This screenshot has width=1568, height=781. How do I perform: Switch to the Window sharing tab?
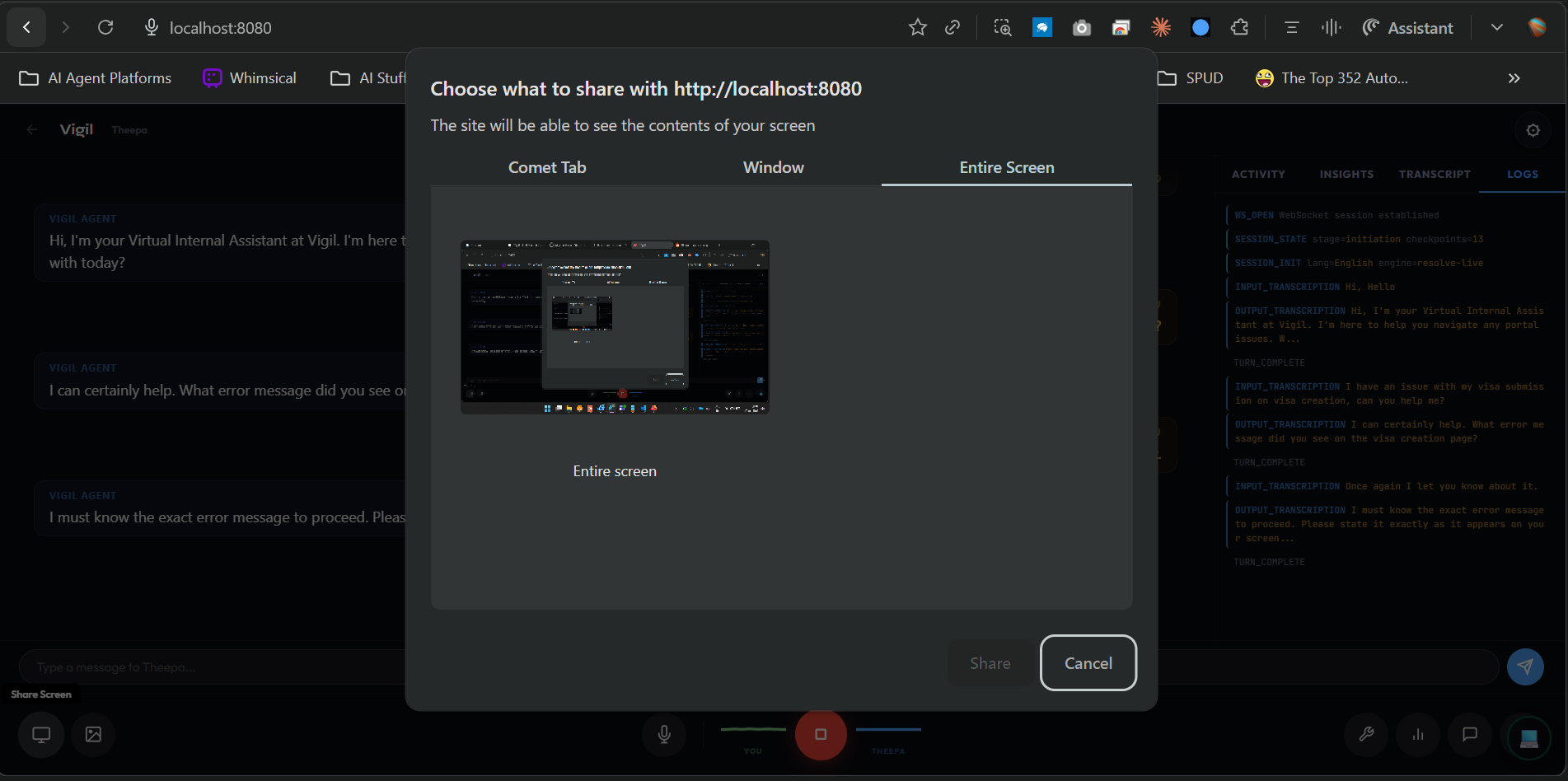tap(773, 167)
